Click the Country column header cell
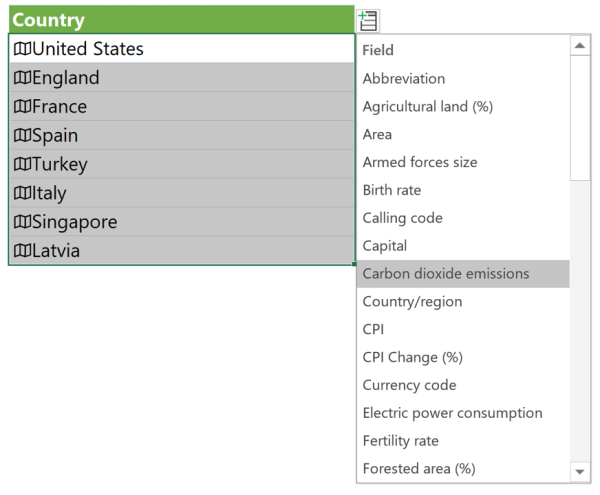 (x=180, y=20)
